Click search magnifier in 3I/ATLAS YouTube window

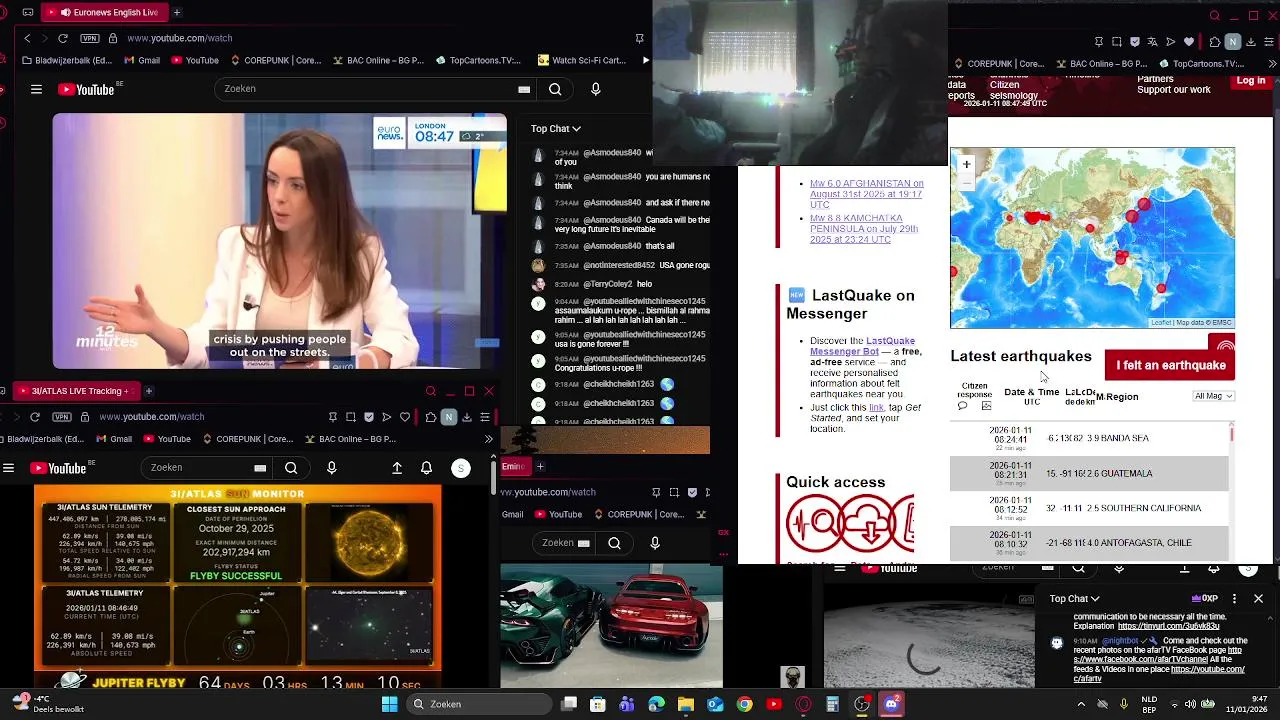tap(291, 468)
